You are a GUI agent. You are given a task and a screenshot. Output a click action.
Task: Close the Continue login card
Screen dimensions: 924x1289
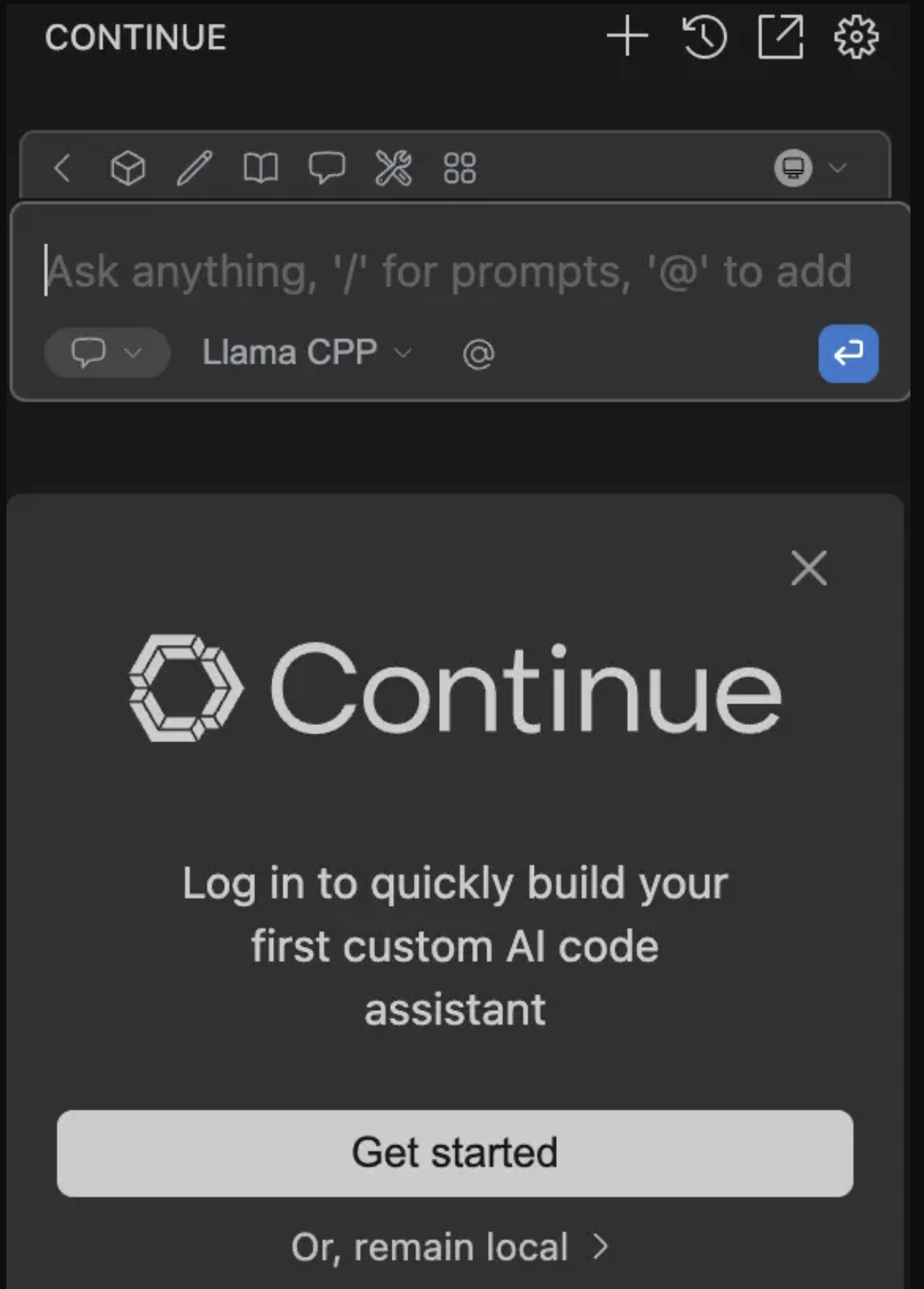808,568
